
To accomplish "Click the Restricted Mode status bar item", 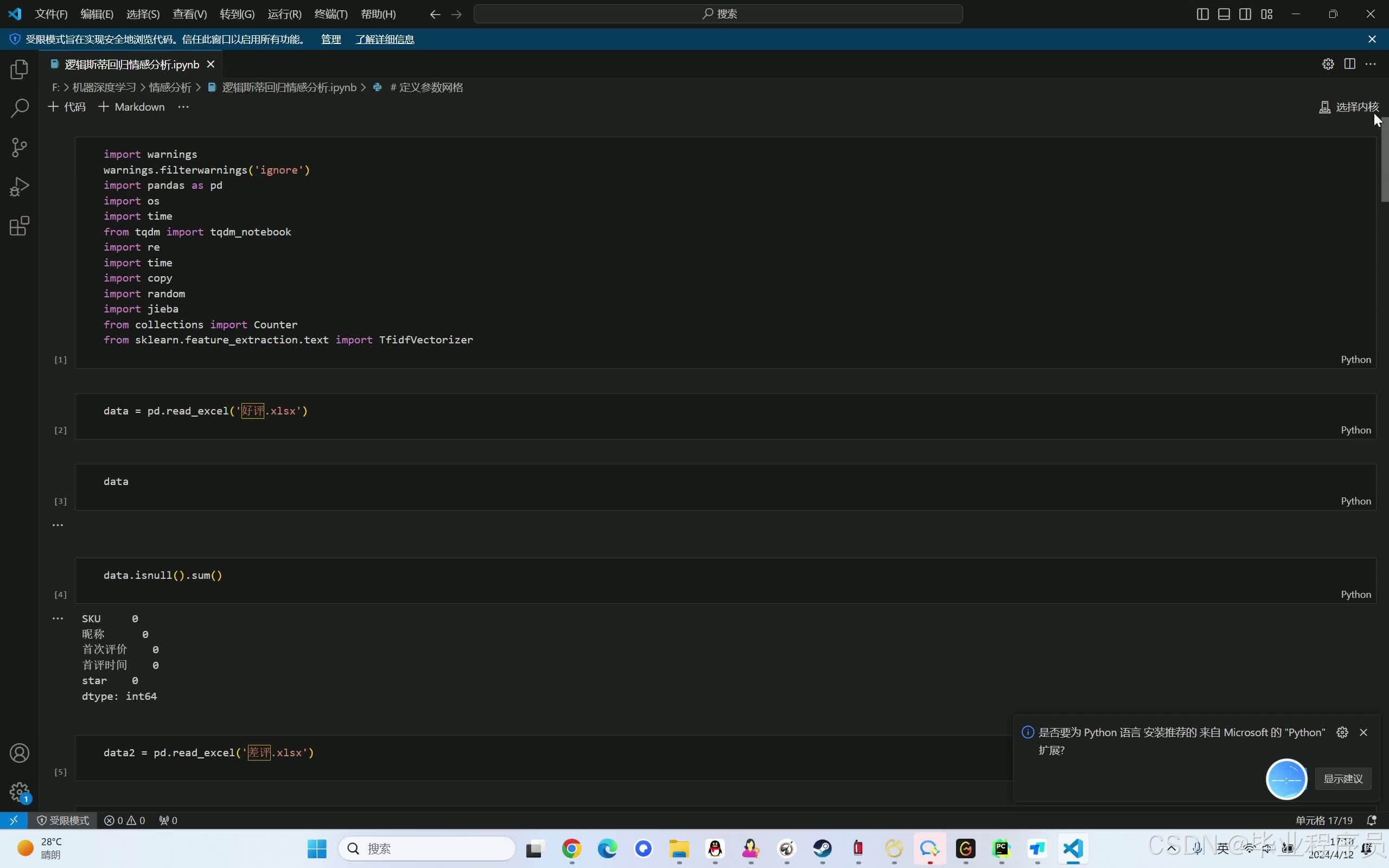I will 63,820.
